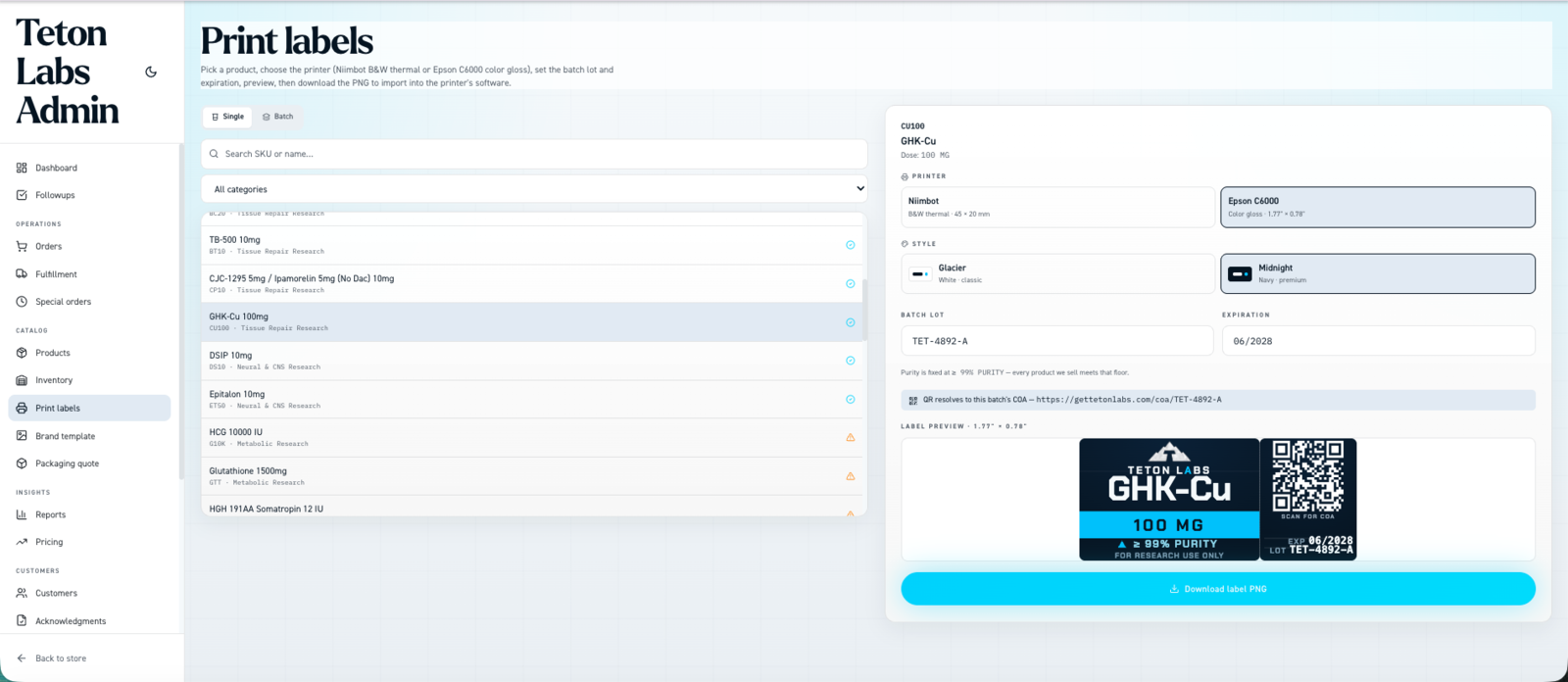Click the Midnight style color swatch
Image resolution: width=1568 pixels, height=682 pixels.
click(1240, 274)
